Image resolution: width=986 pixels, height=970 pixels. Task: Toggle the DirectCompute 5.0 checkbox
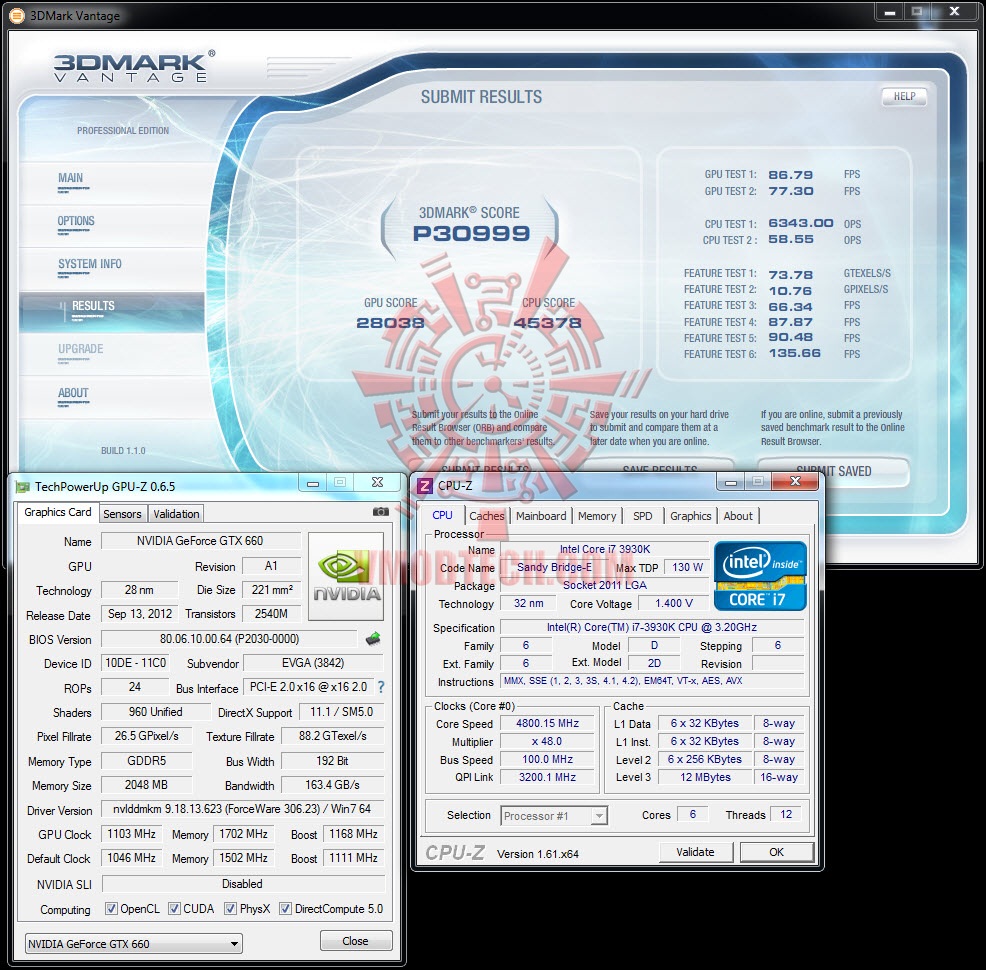(x=285, y=909)
